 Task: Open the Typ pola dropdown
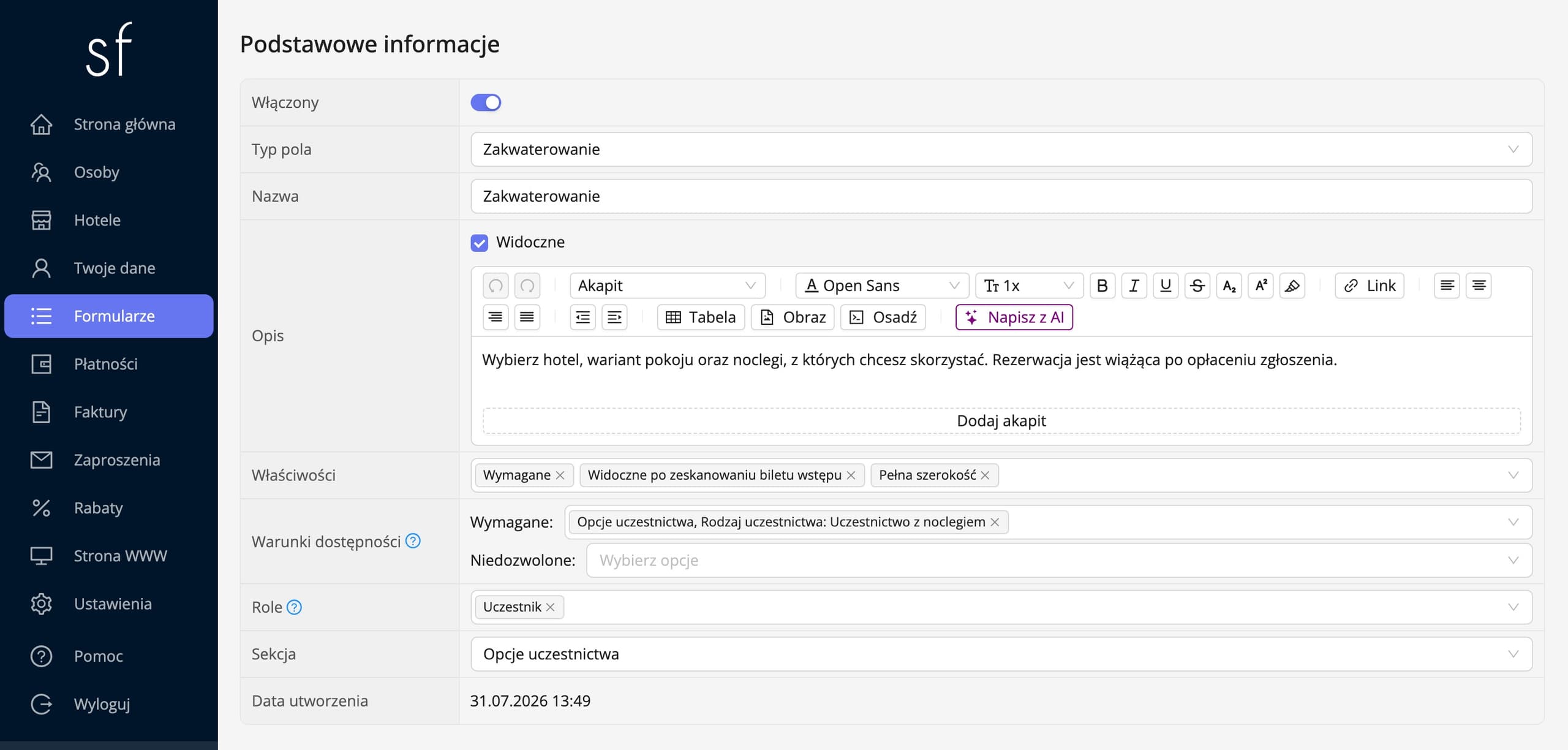pyautogui.click(x=1001, y=150)
